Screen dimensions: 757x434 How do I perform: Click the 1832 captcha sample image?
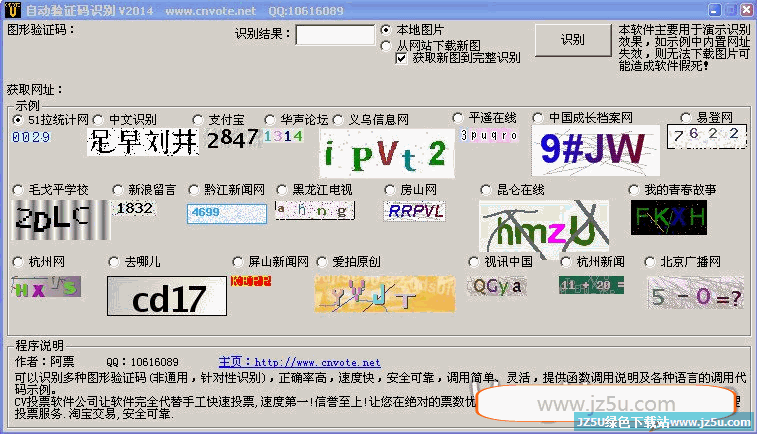click(135, 208)
